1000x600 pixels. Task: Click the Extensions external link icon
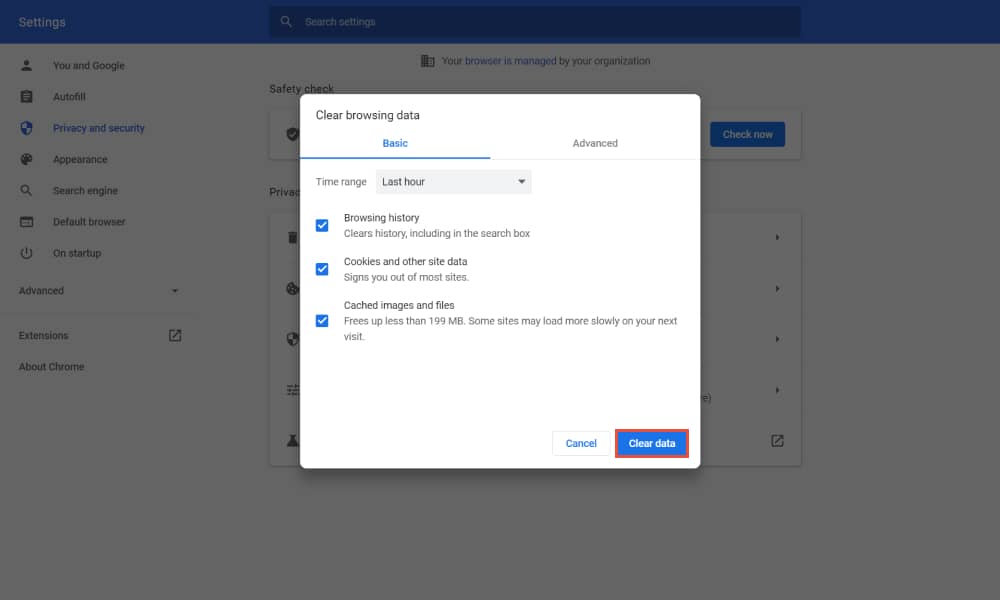coord(175,335)
